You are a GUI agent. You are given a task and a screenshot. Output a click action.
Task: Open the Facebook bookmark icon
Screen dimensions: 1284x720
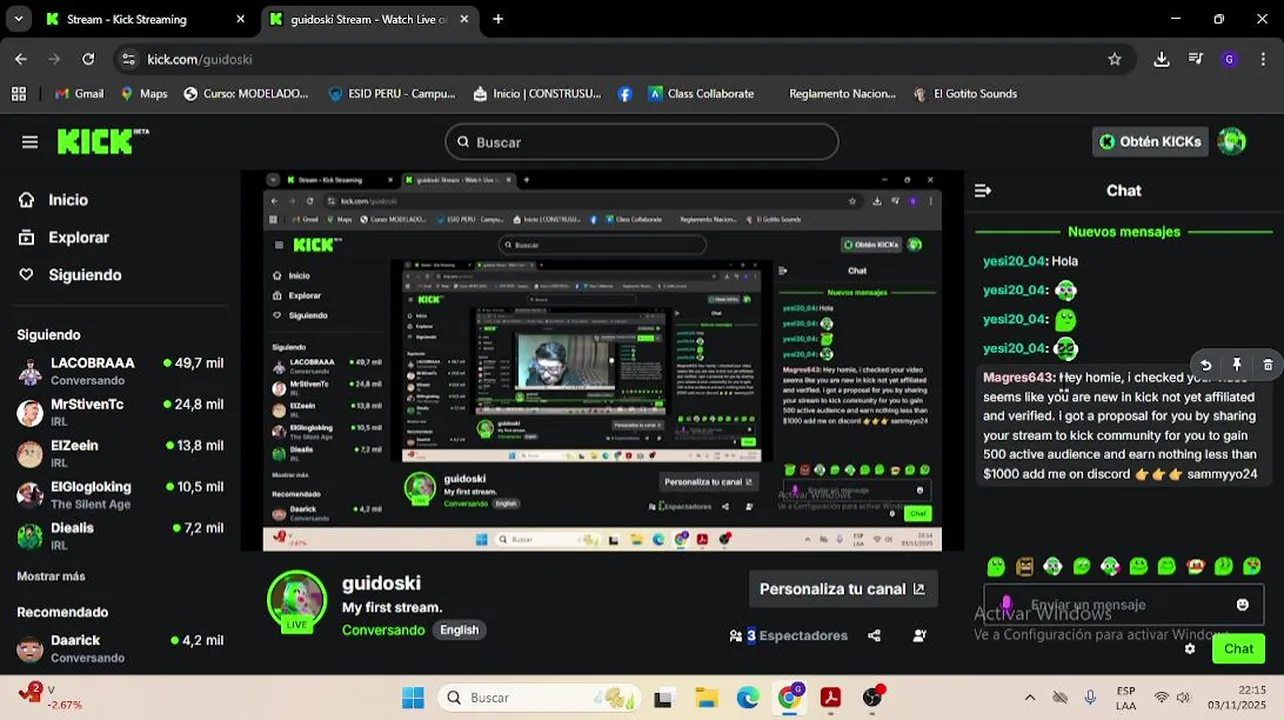pos(625,93)
